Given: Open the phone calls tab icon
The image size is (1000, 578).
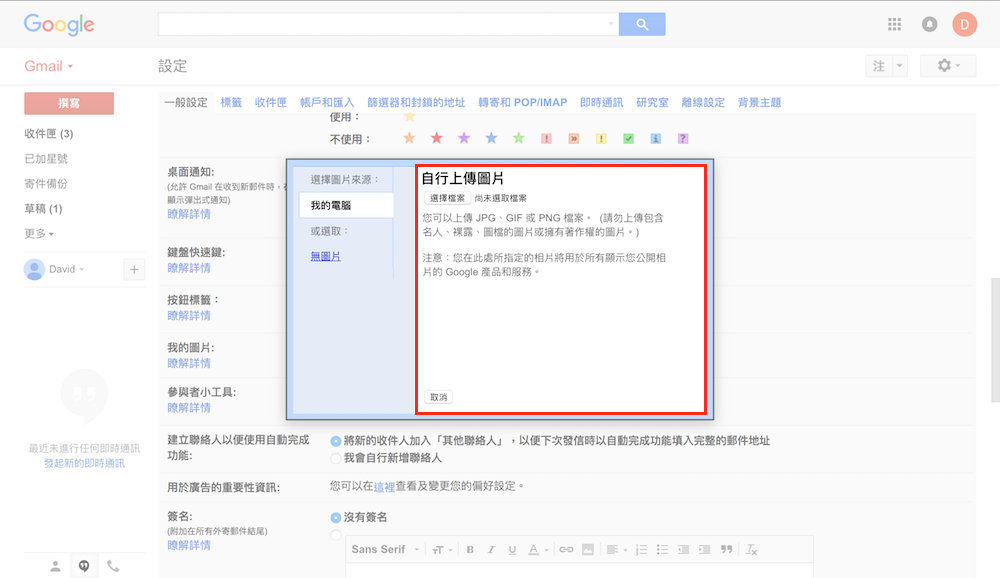Looking at the screenshot, I should coord(113,566).
